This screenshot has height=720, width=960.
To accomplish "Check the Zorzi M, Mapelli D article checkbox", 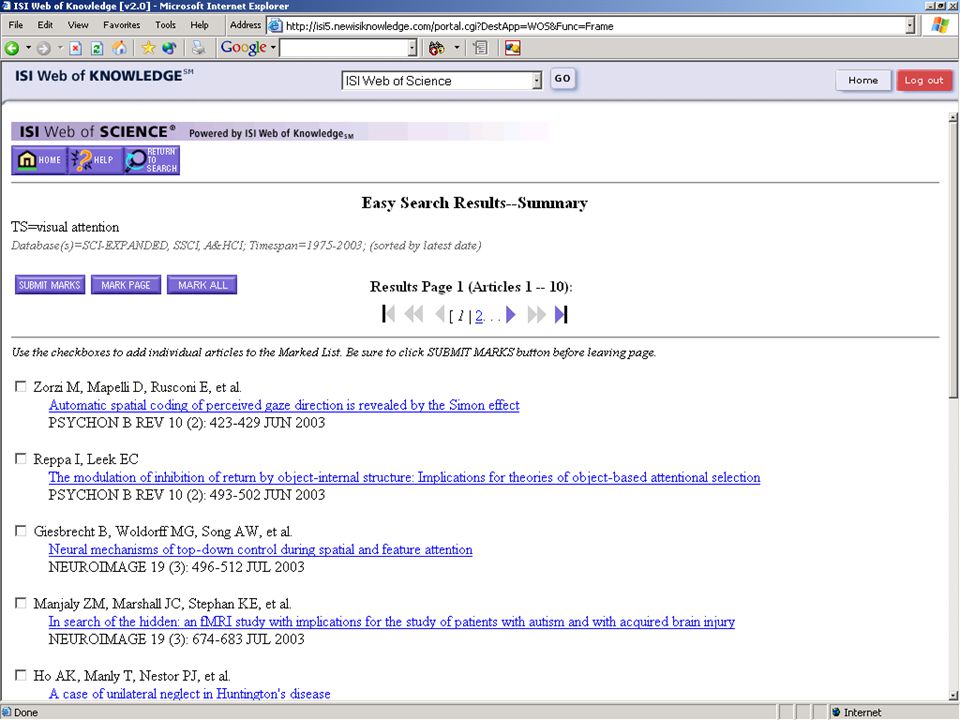I will point(21,387).
